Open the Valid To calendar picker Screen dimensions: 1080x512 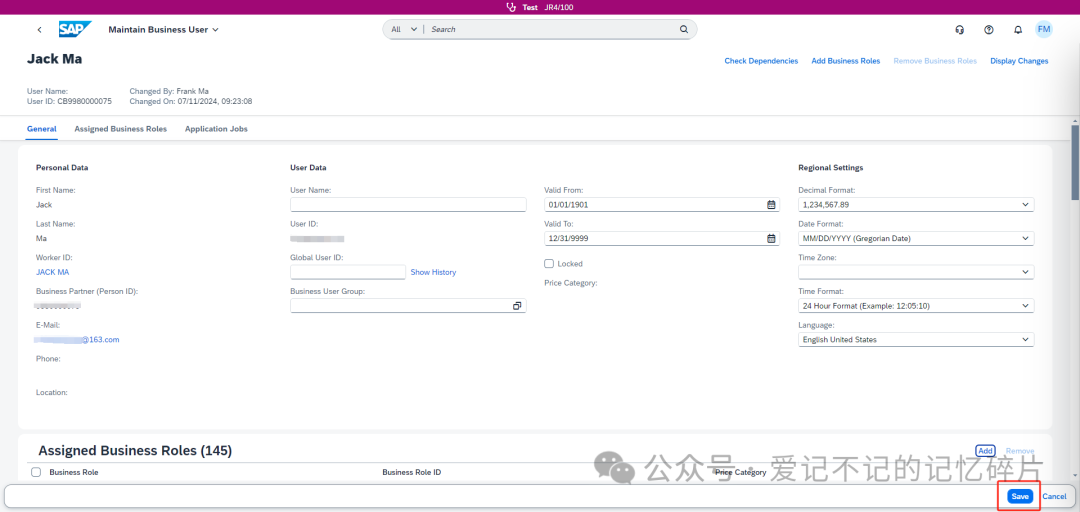point(771,238)
